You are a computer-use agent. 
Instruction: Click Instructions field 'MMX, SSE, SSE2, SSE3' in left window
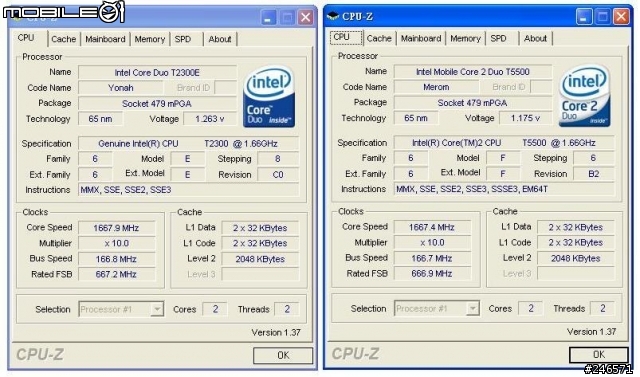[188, 190]
